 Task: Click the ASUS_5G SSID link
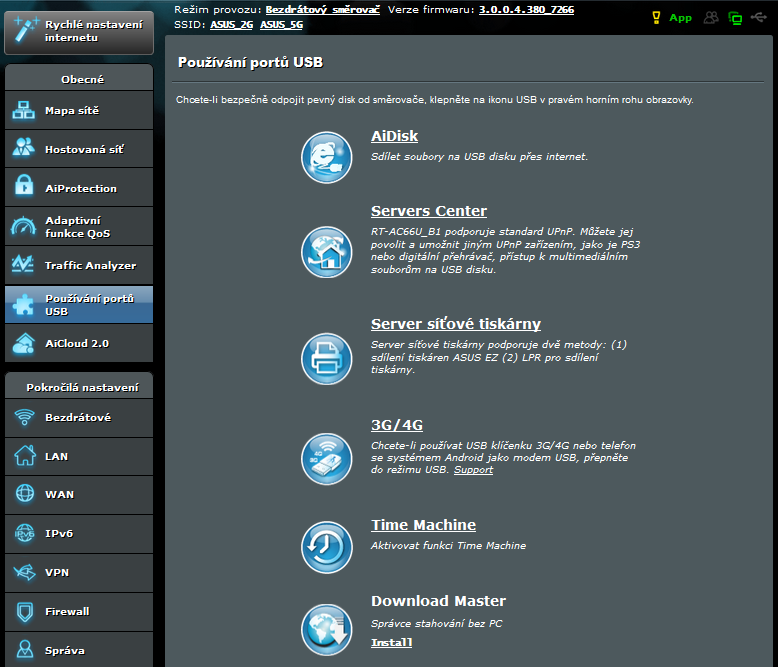click(x=281, y=25)
